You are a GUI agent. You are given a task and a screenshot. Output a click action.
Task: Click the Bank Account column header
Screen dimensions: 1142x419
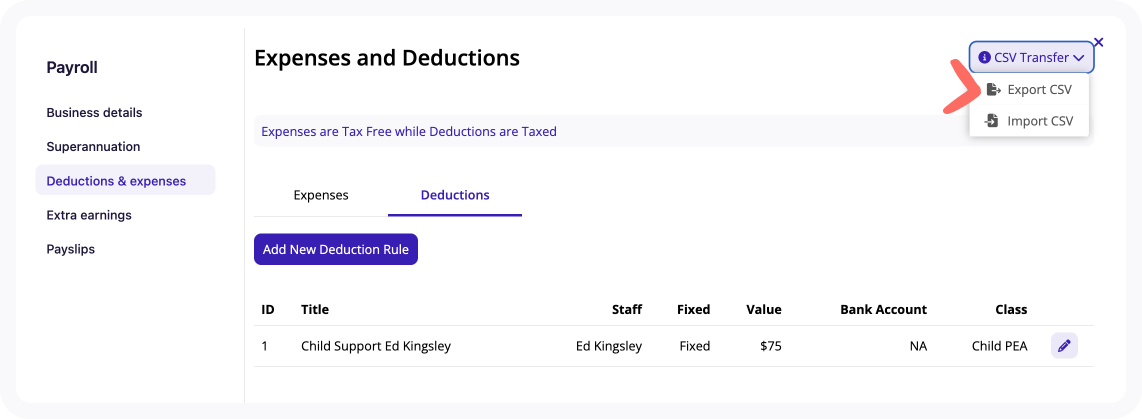tap(883, 310)
